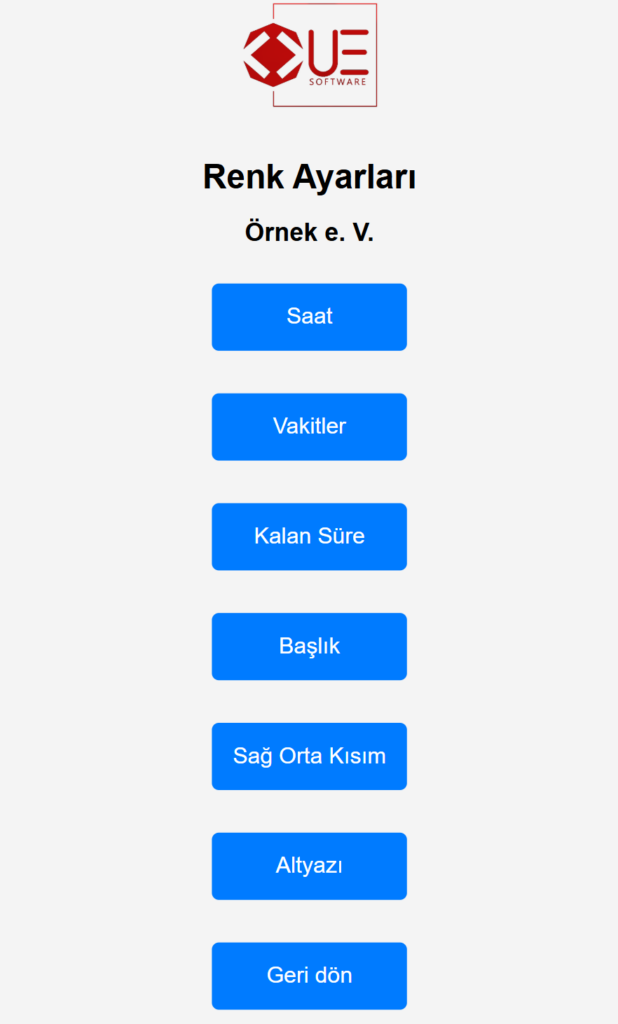Return to previous page via Geri dön
This screenshot has height=1024, width=618.
309,975
